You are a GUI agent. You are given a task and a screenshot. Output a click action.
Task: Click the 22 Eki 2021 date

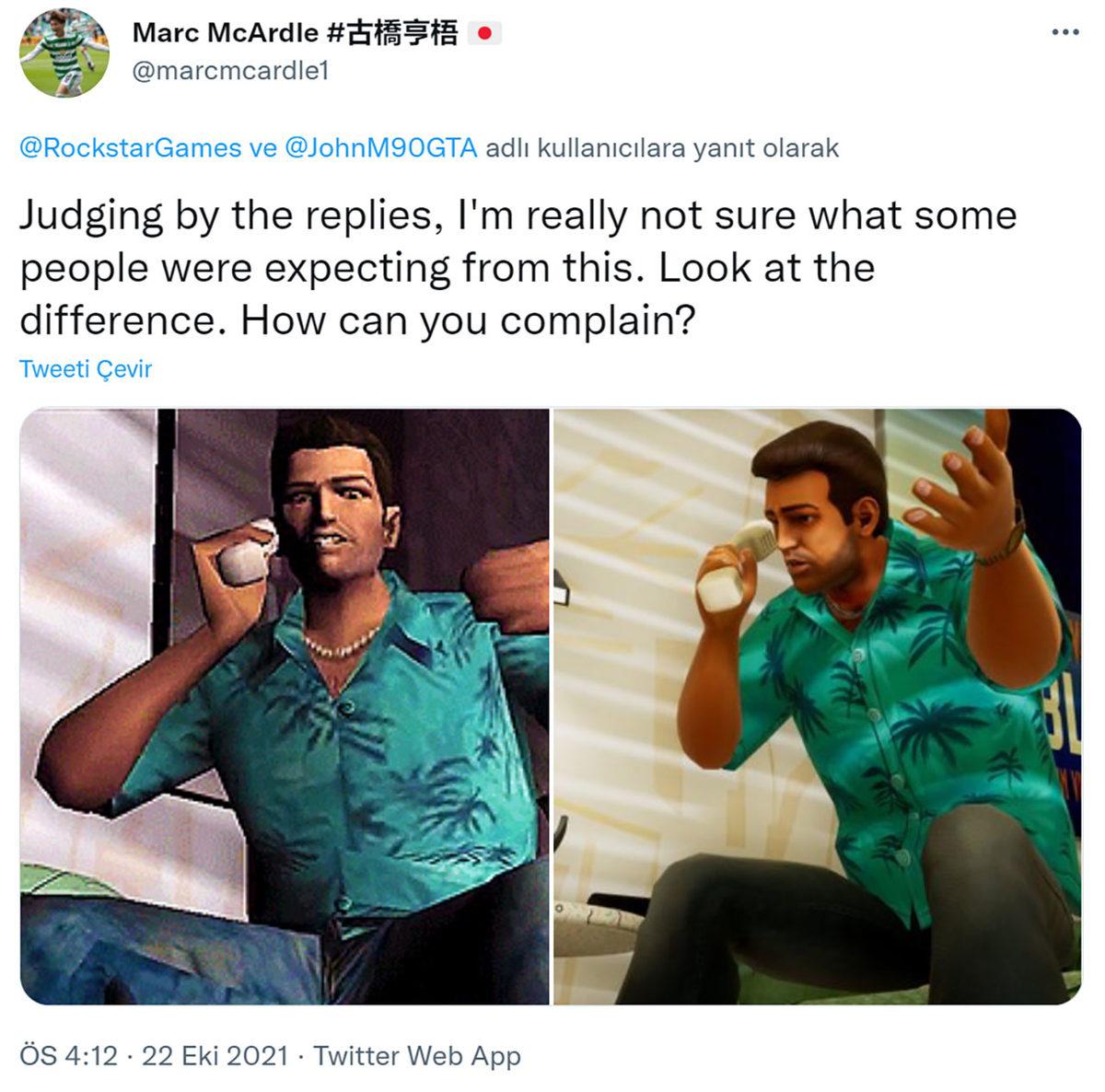point(215,1055)
